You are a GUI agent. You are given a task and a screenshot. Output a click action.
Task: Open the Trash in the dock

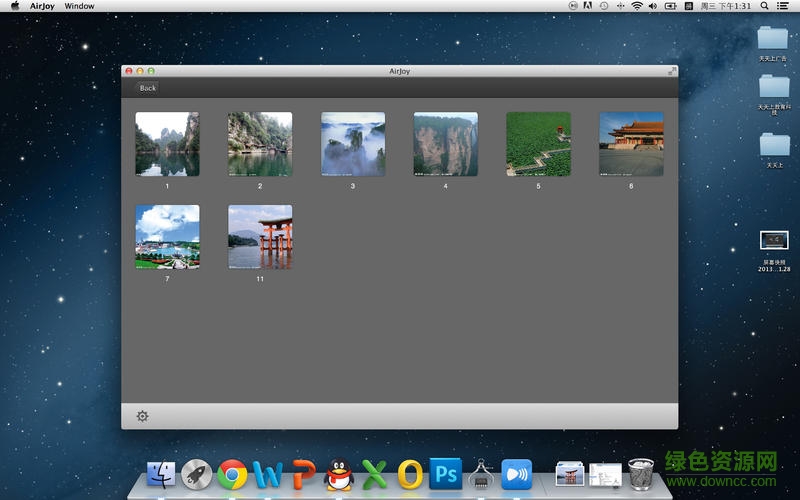(641, 474)
